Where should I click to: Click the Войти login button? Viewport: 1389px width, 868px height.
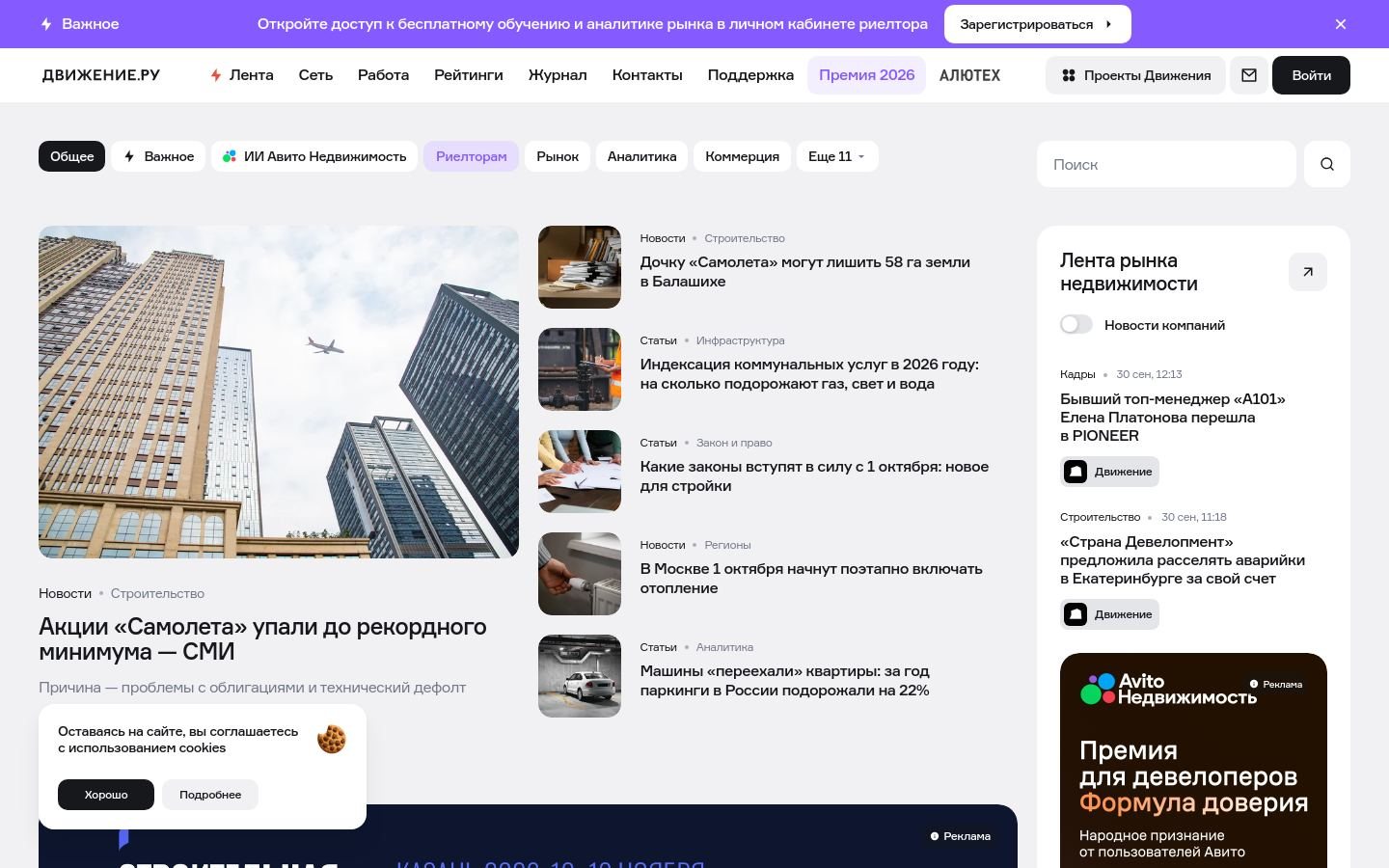1311,75
